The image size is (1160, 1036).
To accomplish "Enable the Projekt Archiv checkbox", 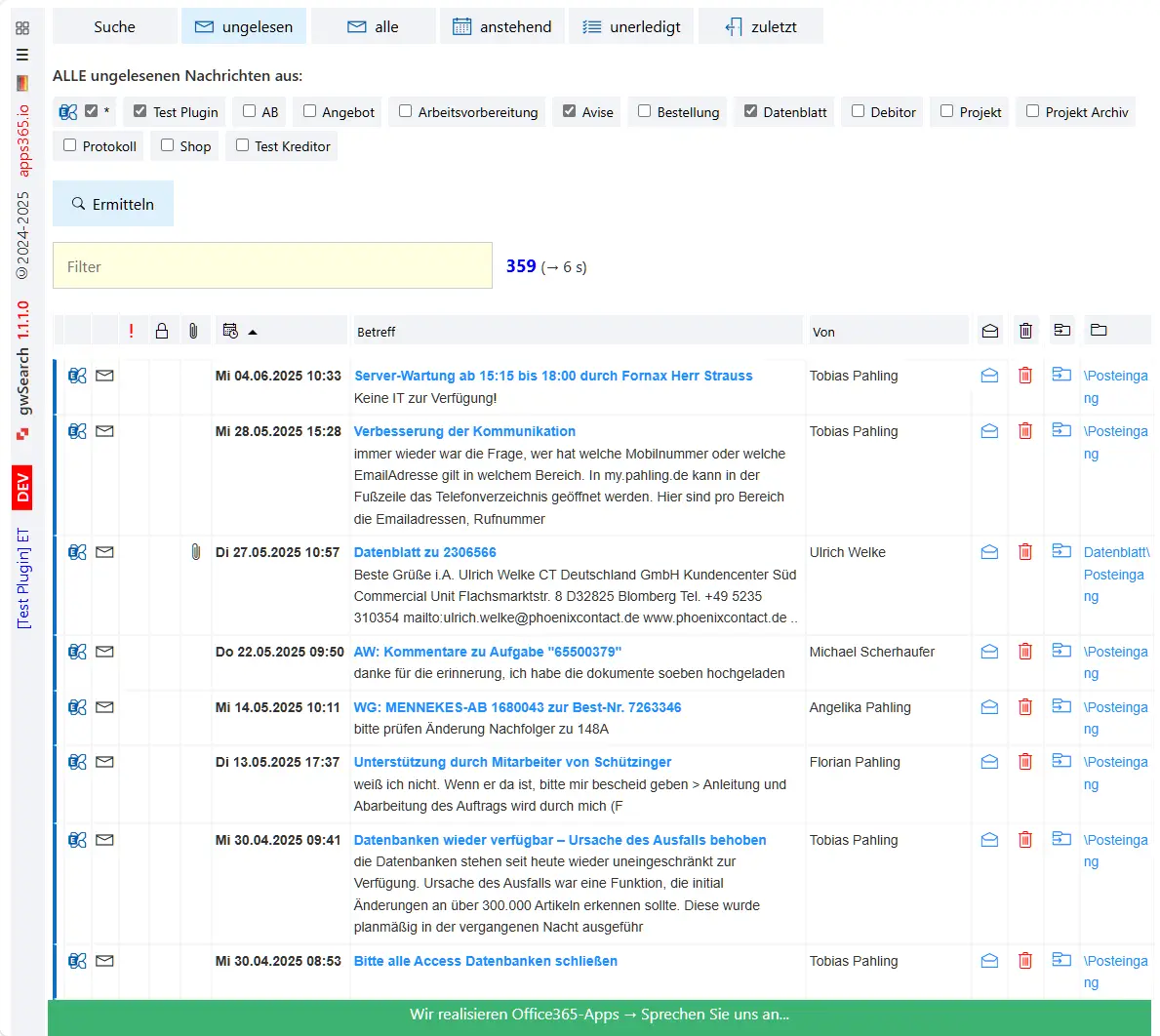I will tap(1033, 111).
